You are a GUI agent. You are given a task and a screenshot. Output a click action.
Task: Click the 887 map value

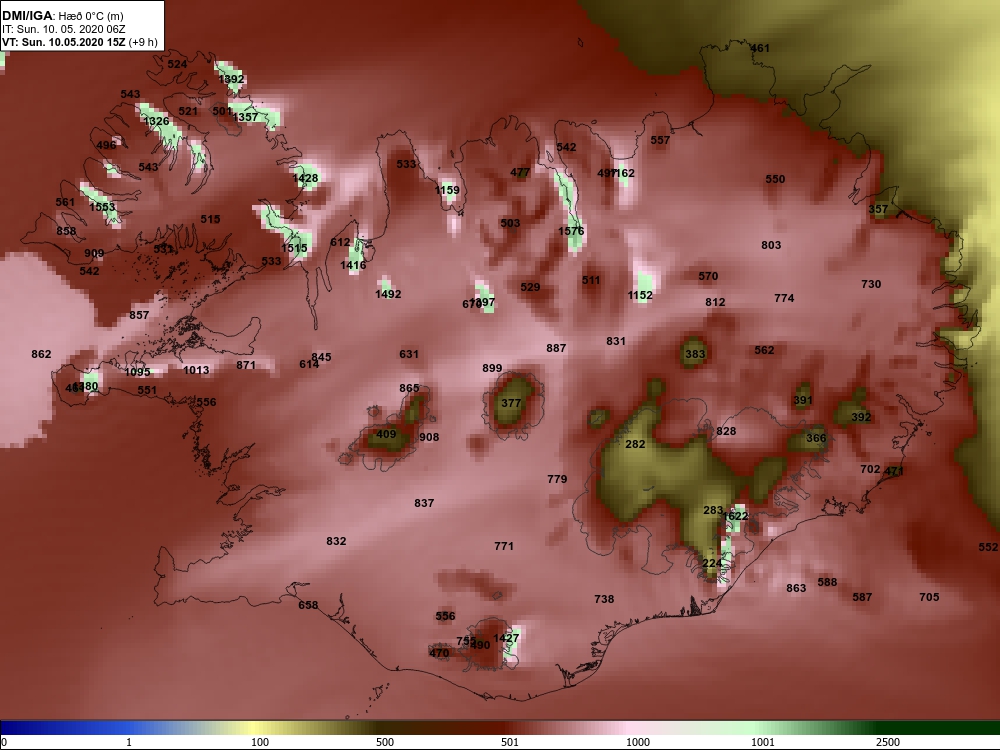click(x=556, y=348)
